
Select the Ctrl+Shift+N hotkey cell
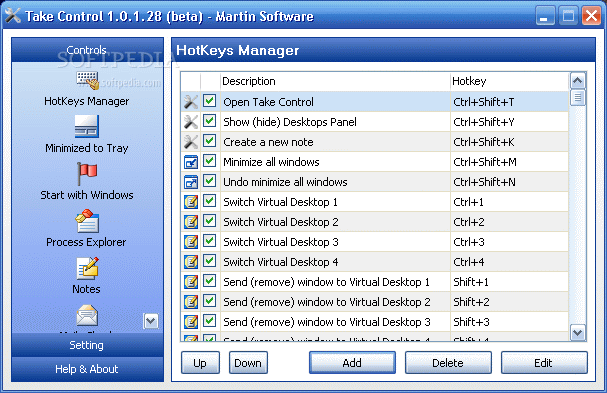click(509, 182)
